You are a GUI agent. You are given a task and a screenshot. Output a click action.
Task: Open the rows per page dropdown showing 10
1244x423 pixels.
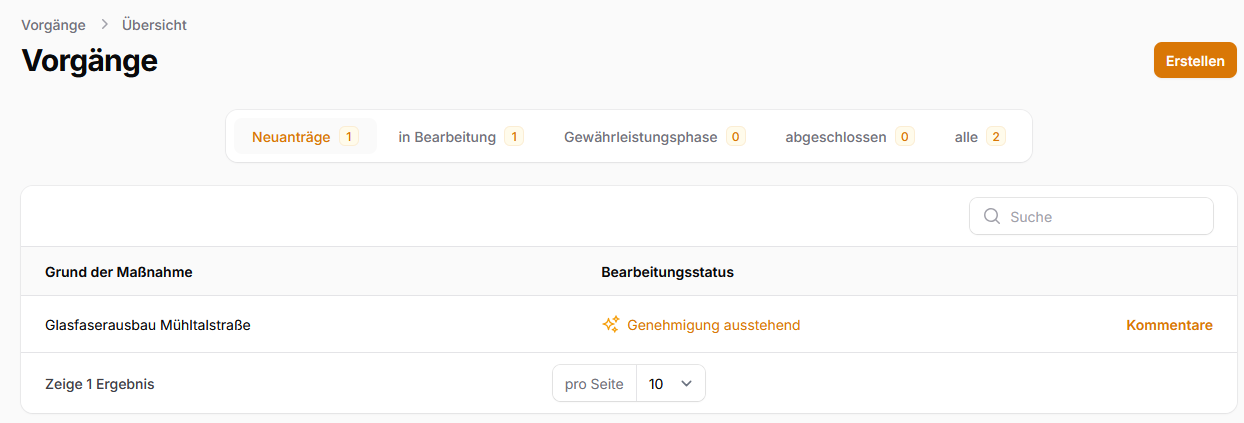670,383
